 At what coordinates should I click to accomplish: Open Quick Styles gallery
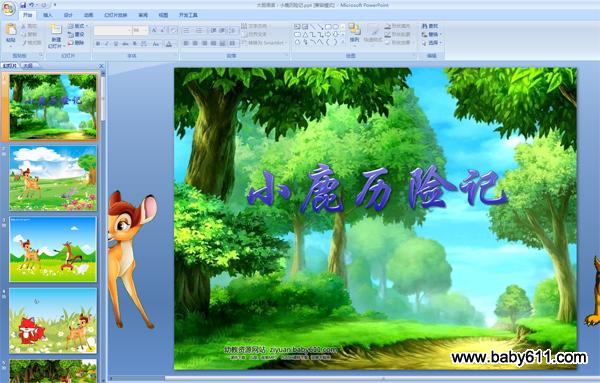click(373, 33)
